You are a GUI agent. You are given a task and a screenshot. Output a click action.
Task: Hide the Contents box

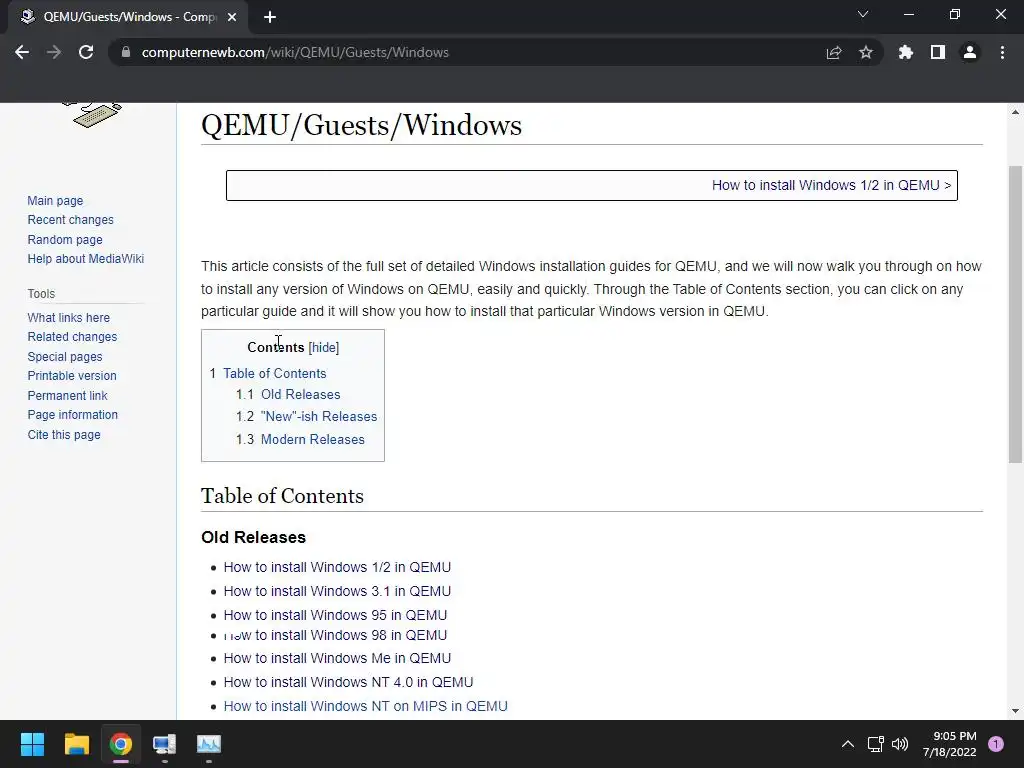[323, 347]
